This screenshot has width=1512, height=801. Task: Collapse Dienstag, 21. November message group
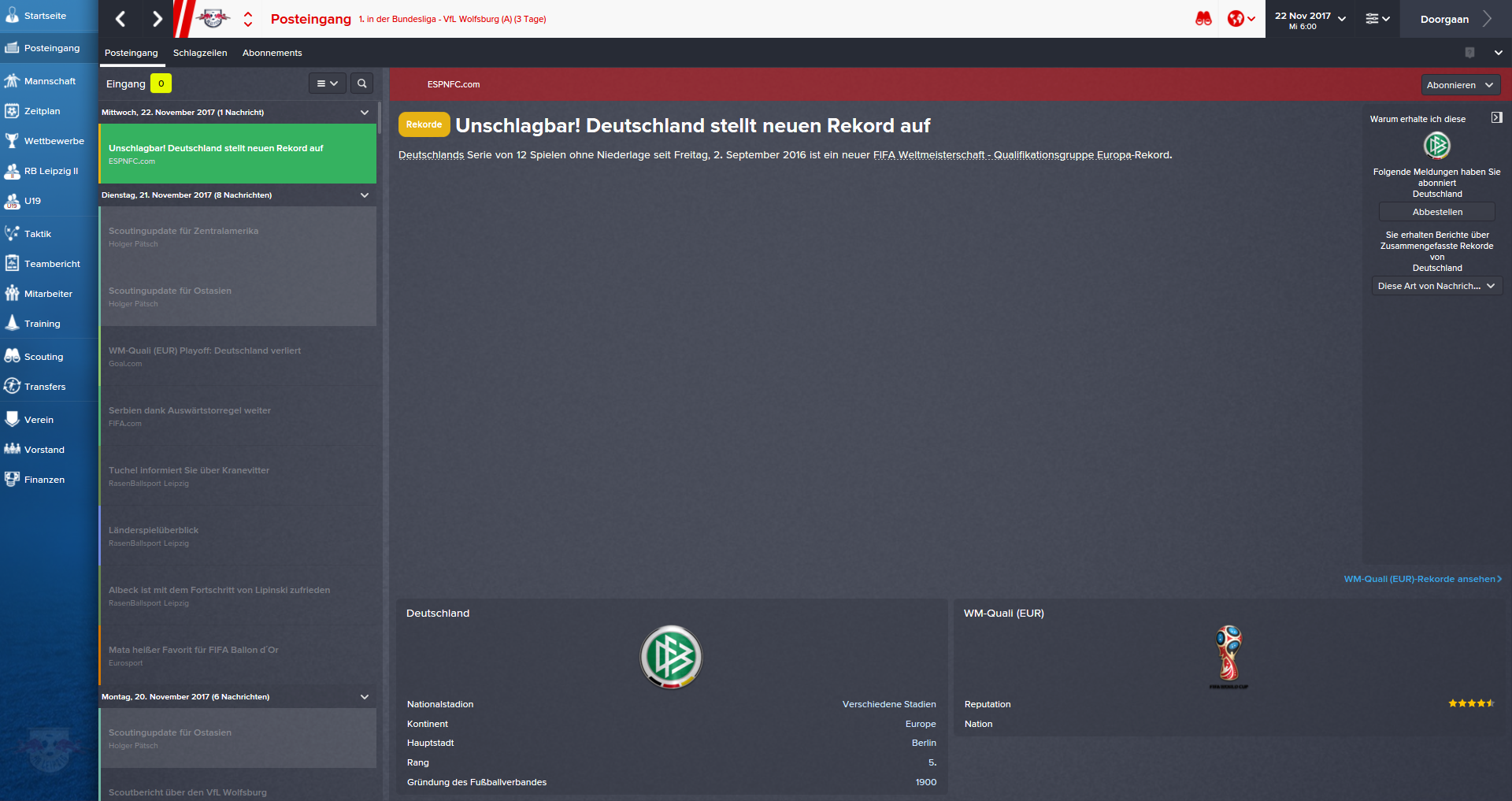[x=365, y=195]
